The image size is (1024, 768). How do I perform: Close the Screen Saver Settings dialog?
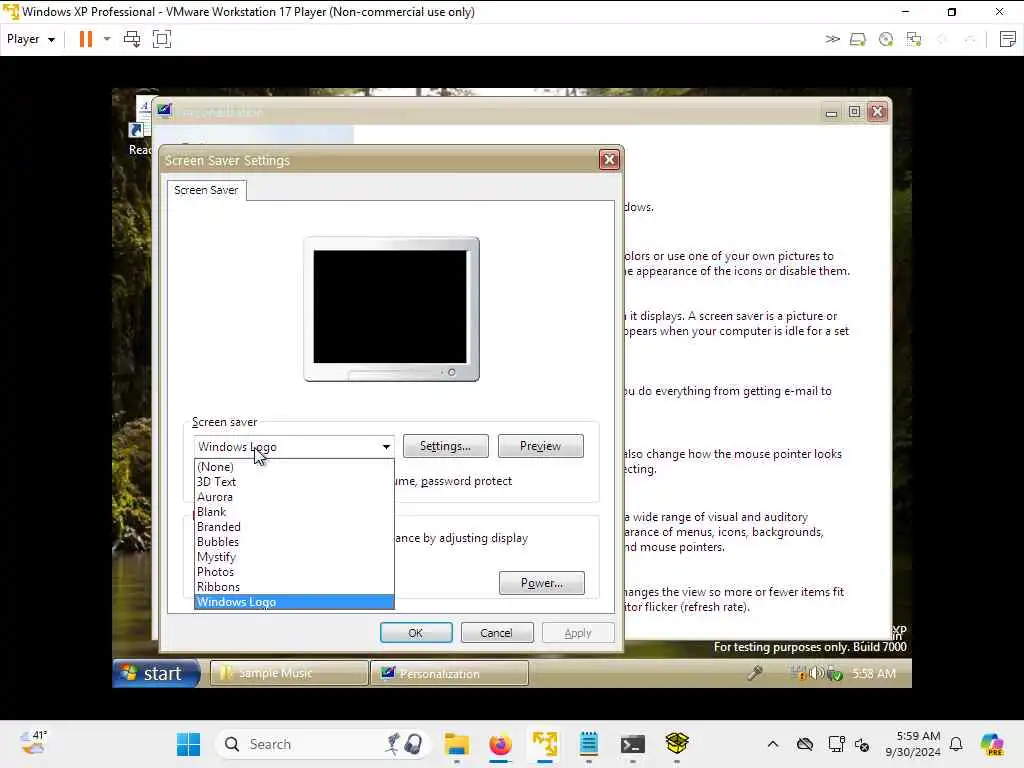pyautogui.click(x=609, y=160)
